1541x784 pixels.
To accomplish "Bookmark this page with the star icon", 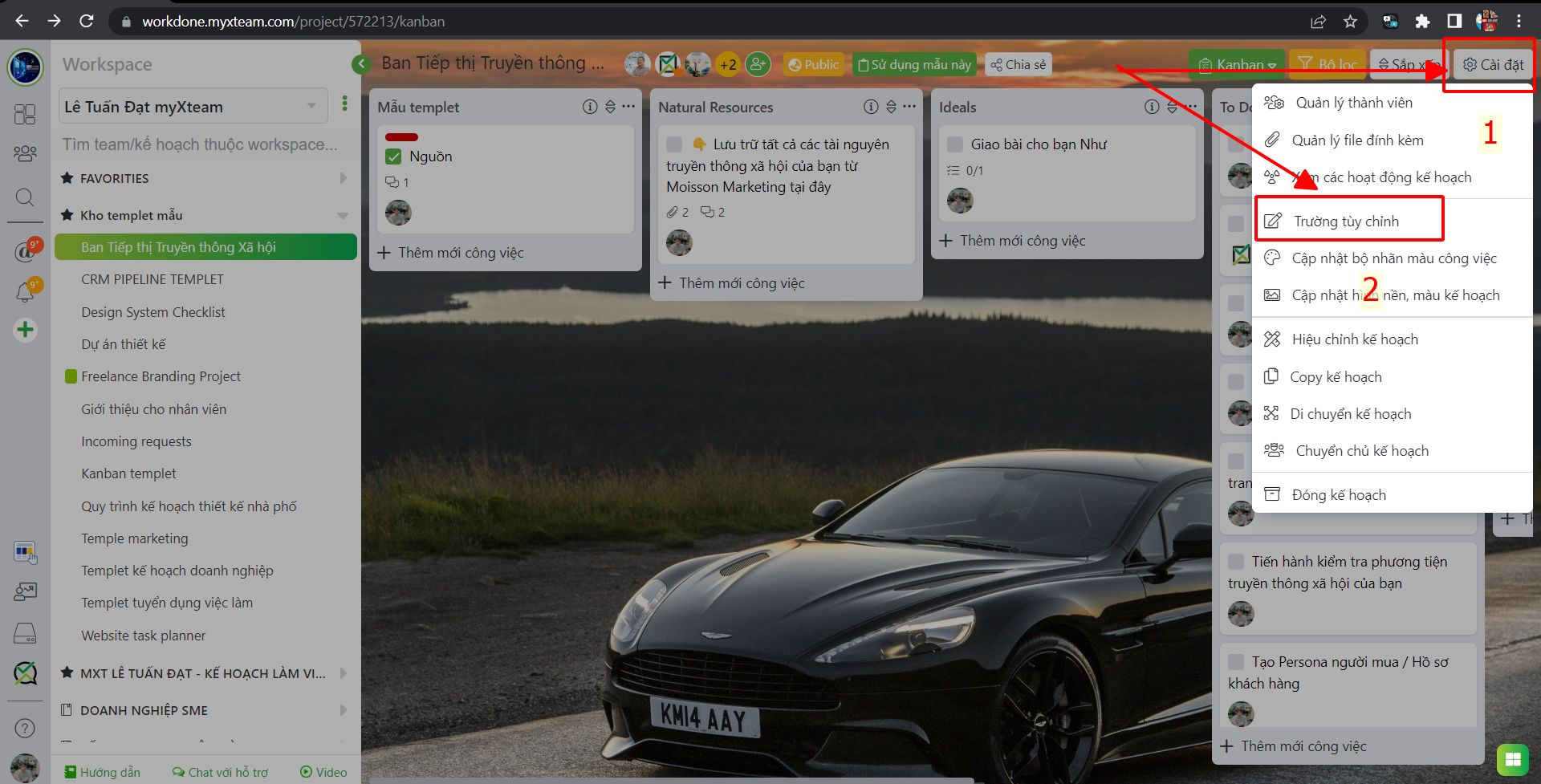I will pyautogui.click(x=1350, y=22).
